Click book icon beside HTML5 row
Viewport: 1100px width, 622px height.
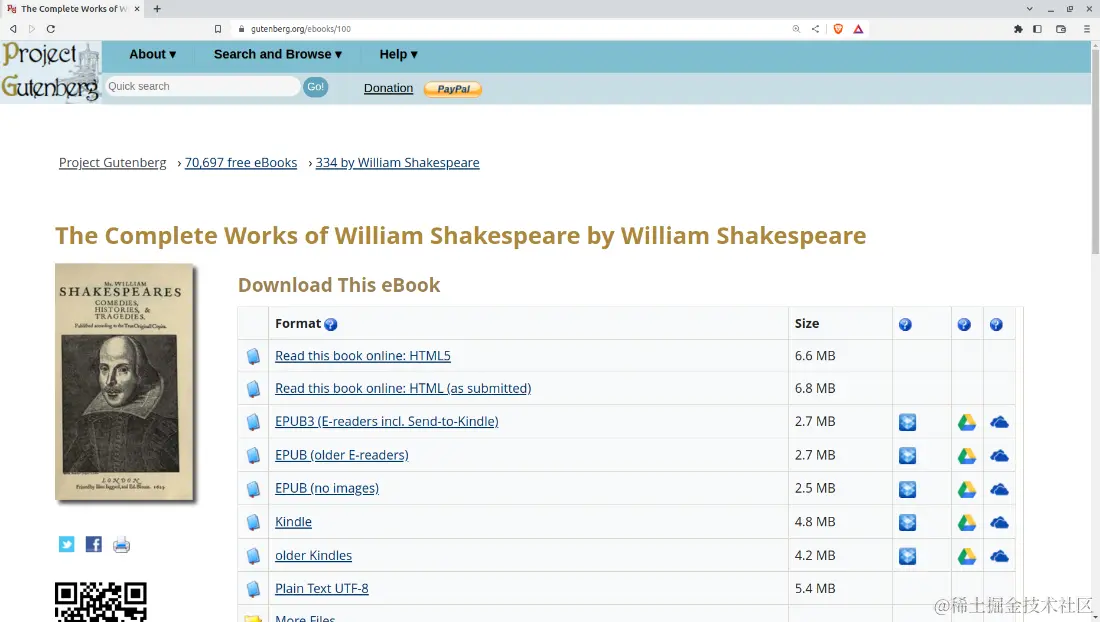tap(253, 356)
